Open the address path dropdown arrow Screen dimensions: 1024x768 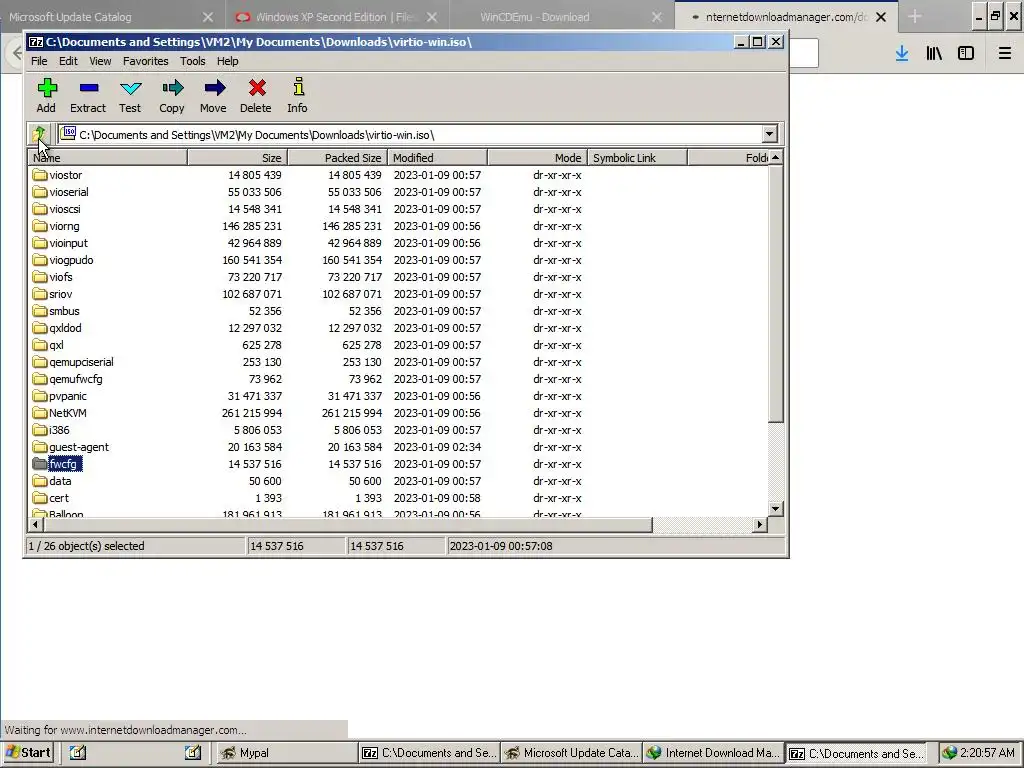769,135
